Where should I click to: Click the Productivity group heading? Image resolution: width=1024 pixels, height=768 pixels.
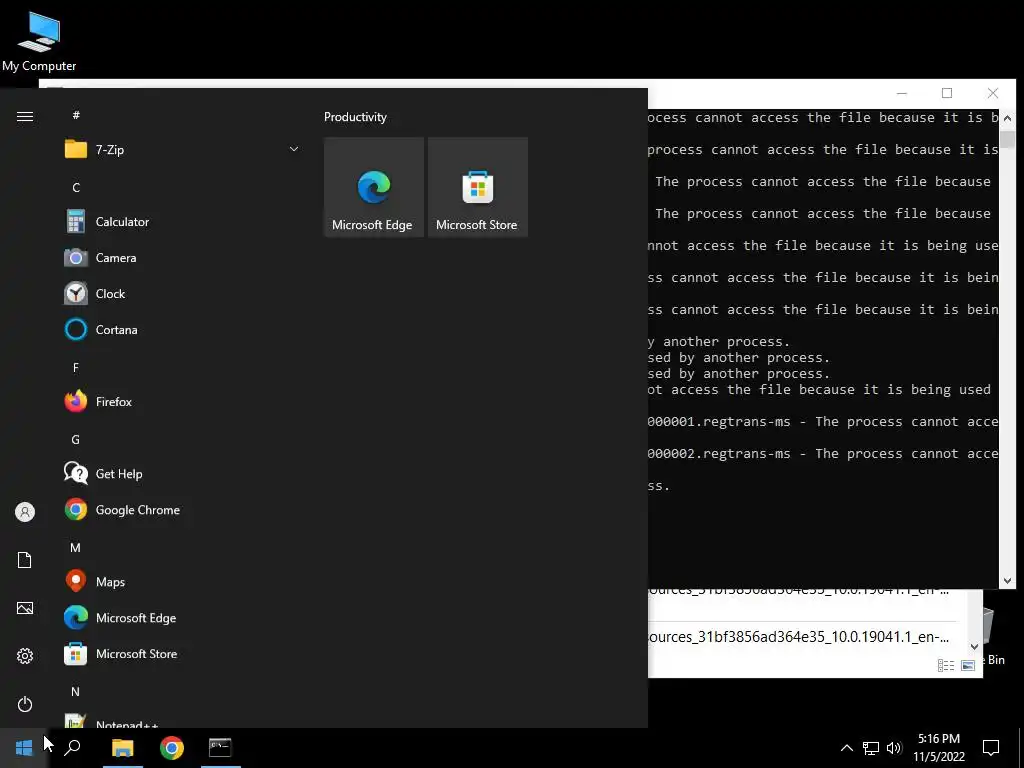[355, 117]
